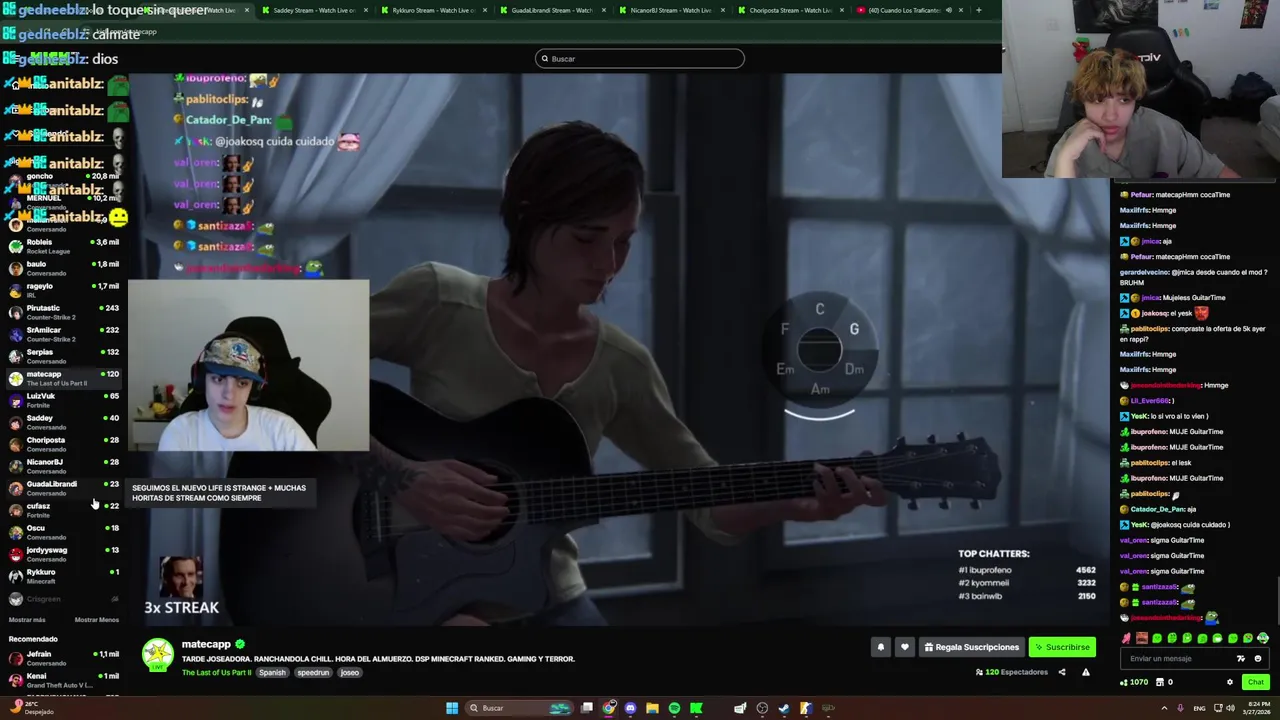Viewport: 1280px width, 720px height.
Task: Click the joseo tag
Action: click(x=349, y=673)
